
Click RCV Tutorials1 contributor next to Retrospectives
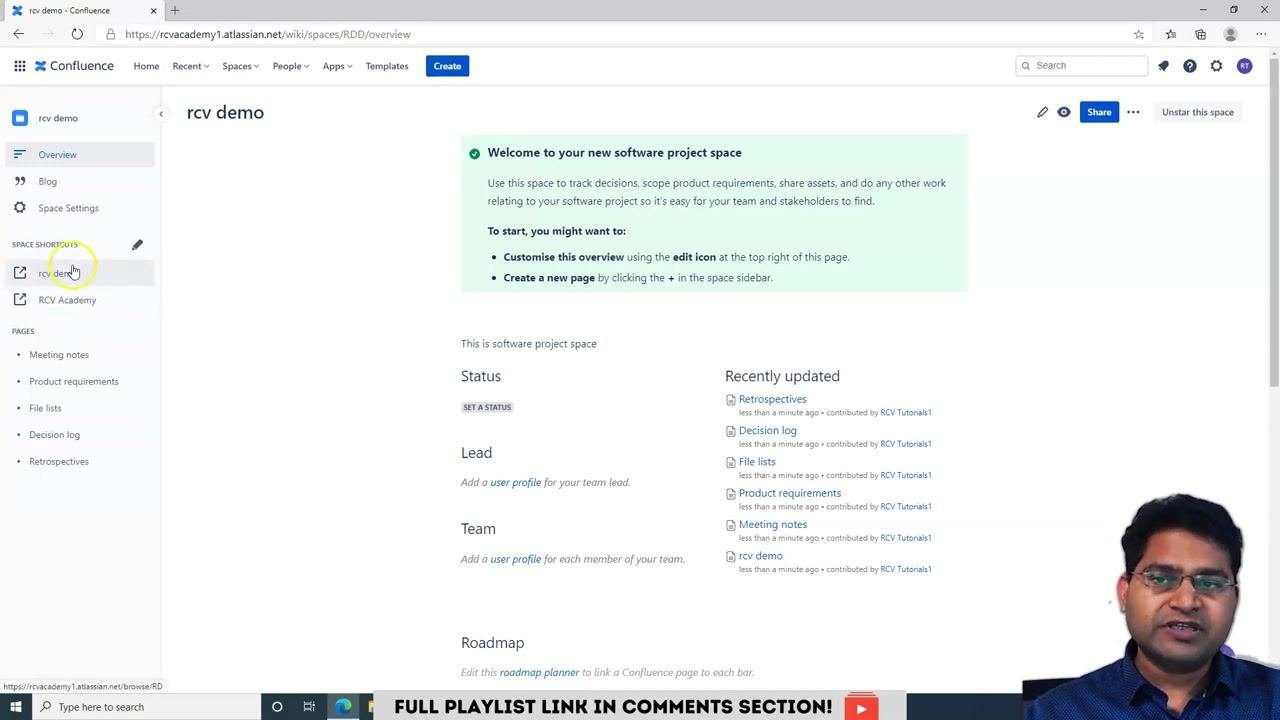click(905, 412)
